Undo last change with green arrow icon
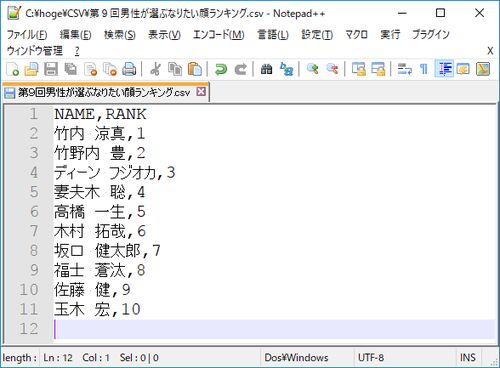 pyautogui.click(x=220, y=69)
